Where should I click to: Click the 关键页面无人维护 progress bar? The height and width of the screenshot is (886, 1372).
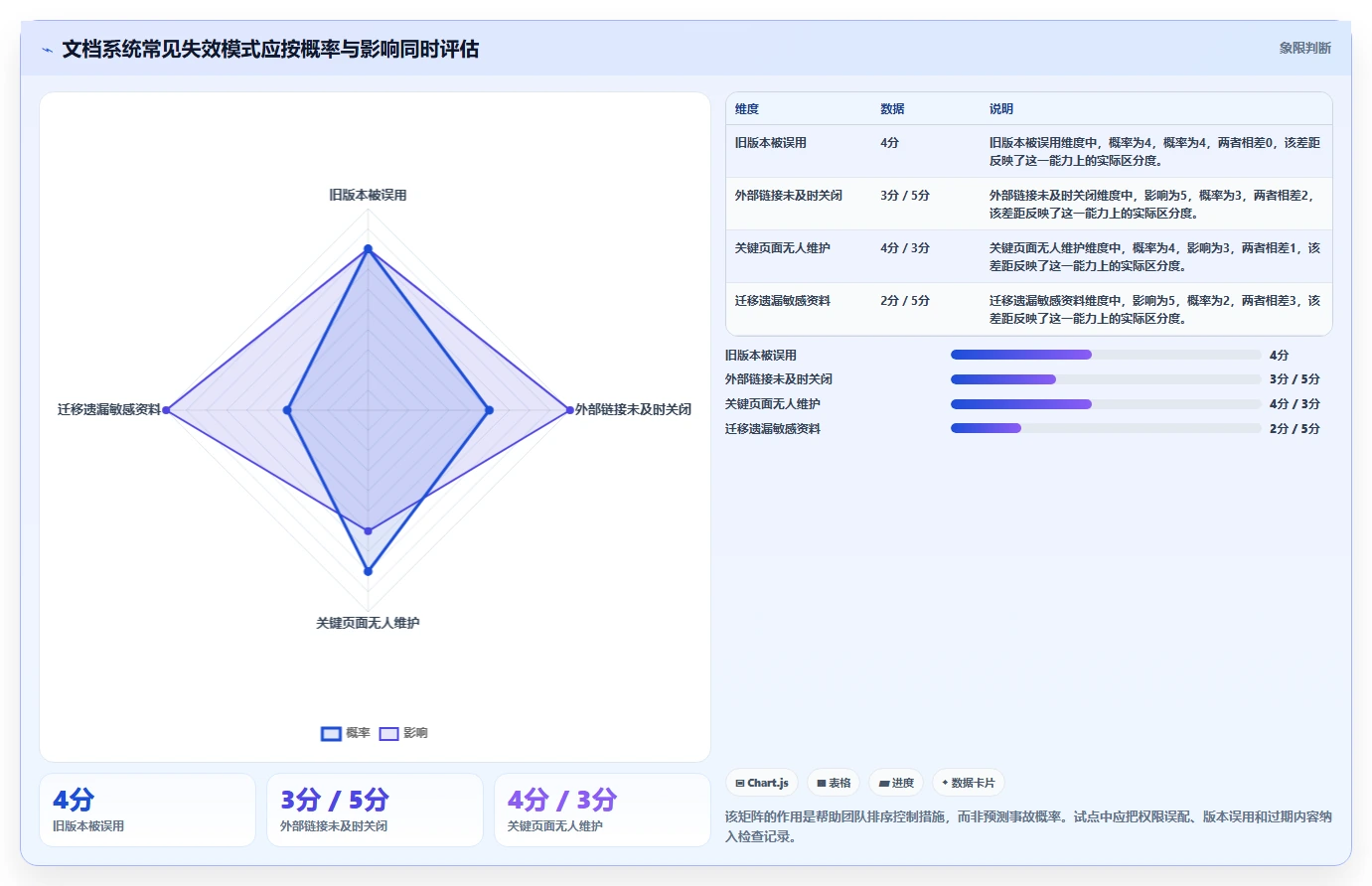click(x=1106, y=404)
